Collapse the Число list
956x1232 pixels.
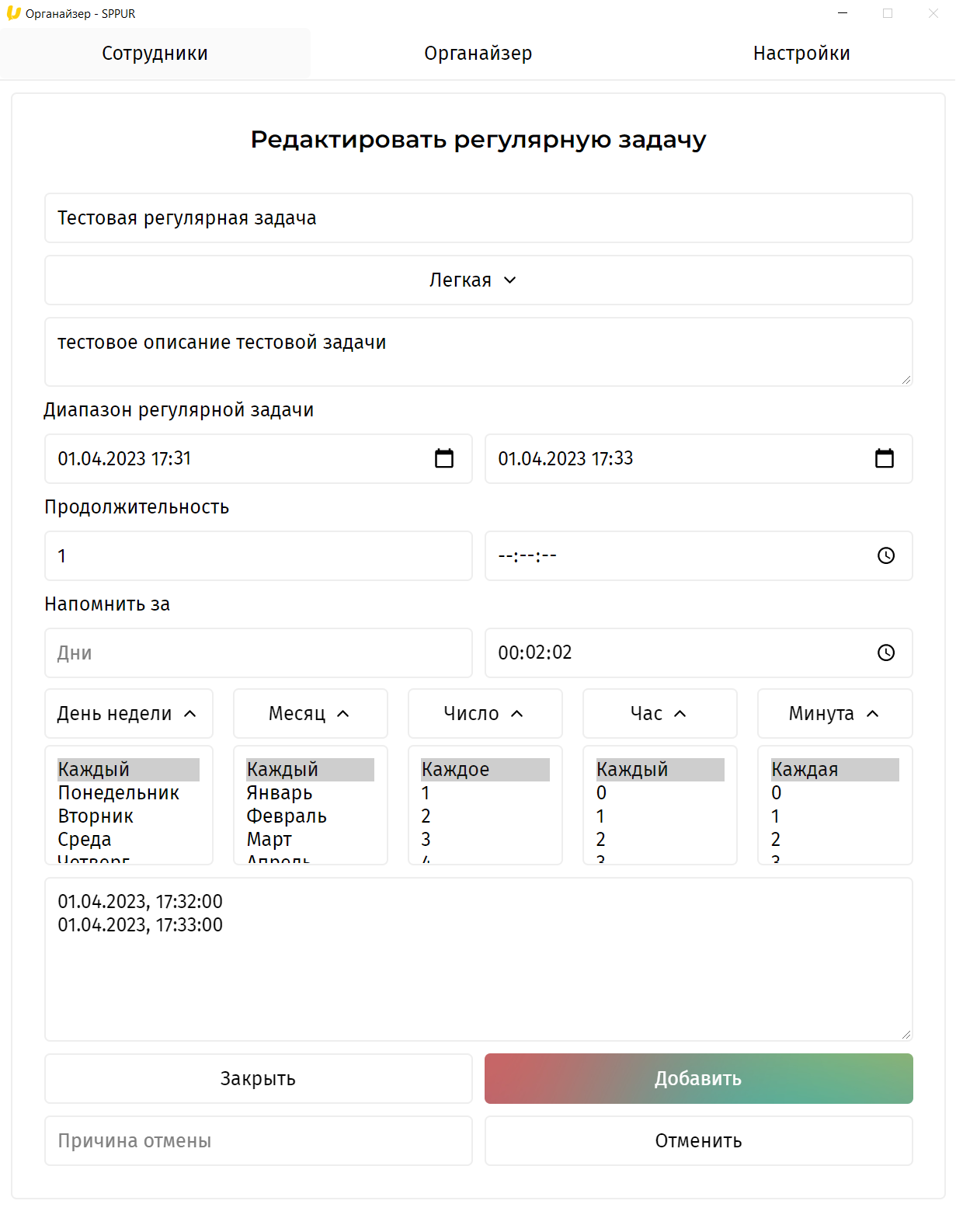485,714
